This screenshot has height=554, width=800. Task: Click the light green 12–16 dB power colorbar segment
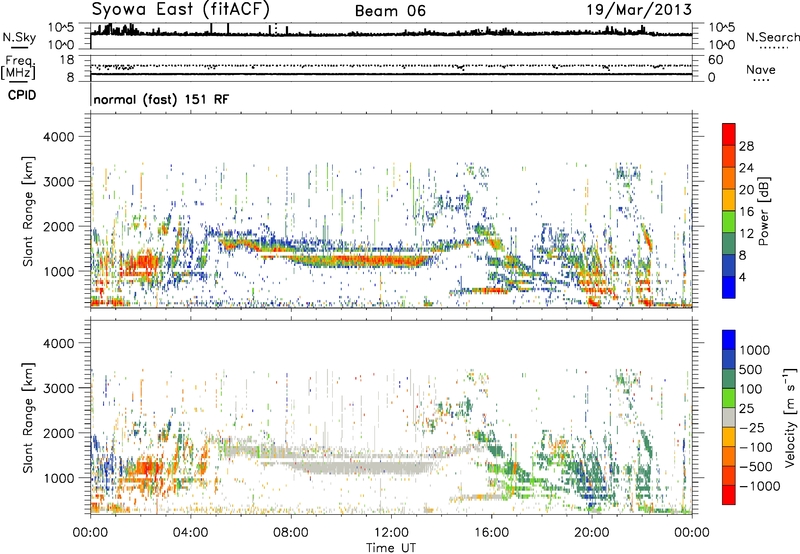click(x=729, y=222)
